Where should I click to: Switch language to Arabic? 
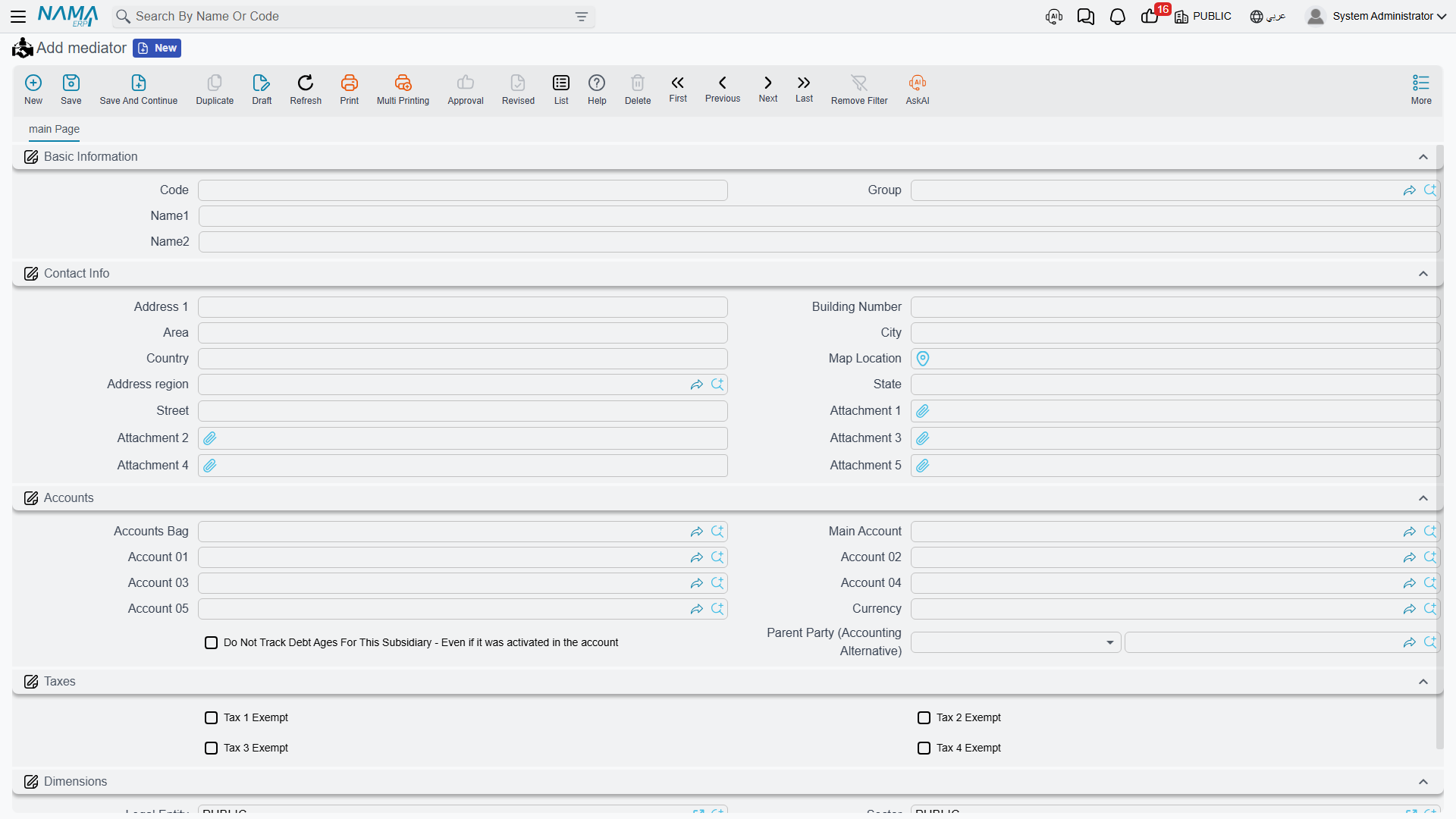click(1268, 16)
